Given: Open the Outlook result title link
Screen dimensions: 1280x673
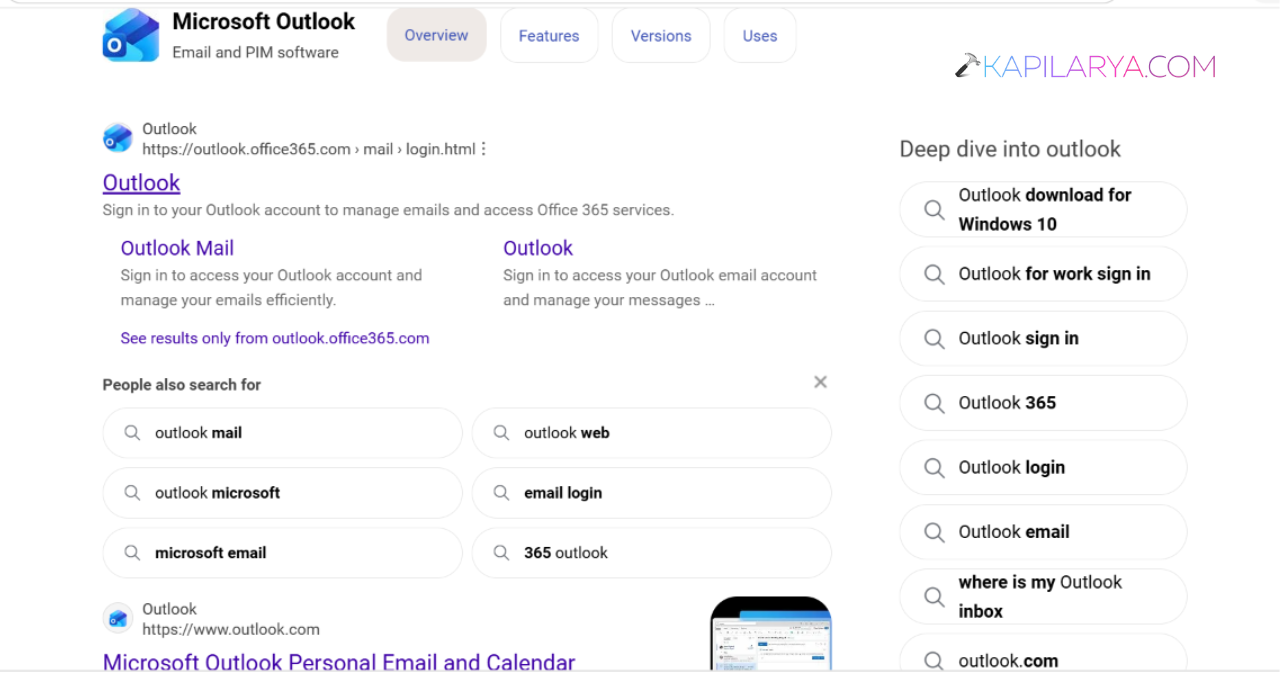Looking at the screenshot, I should pos(141,183).
